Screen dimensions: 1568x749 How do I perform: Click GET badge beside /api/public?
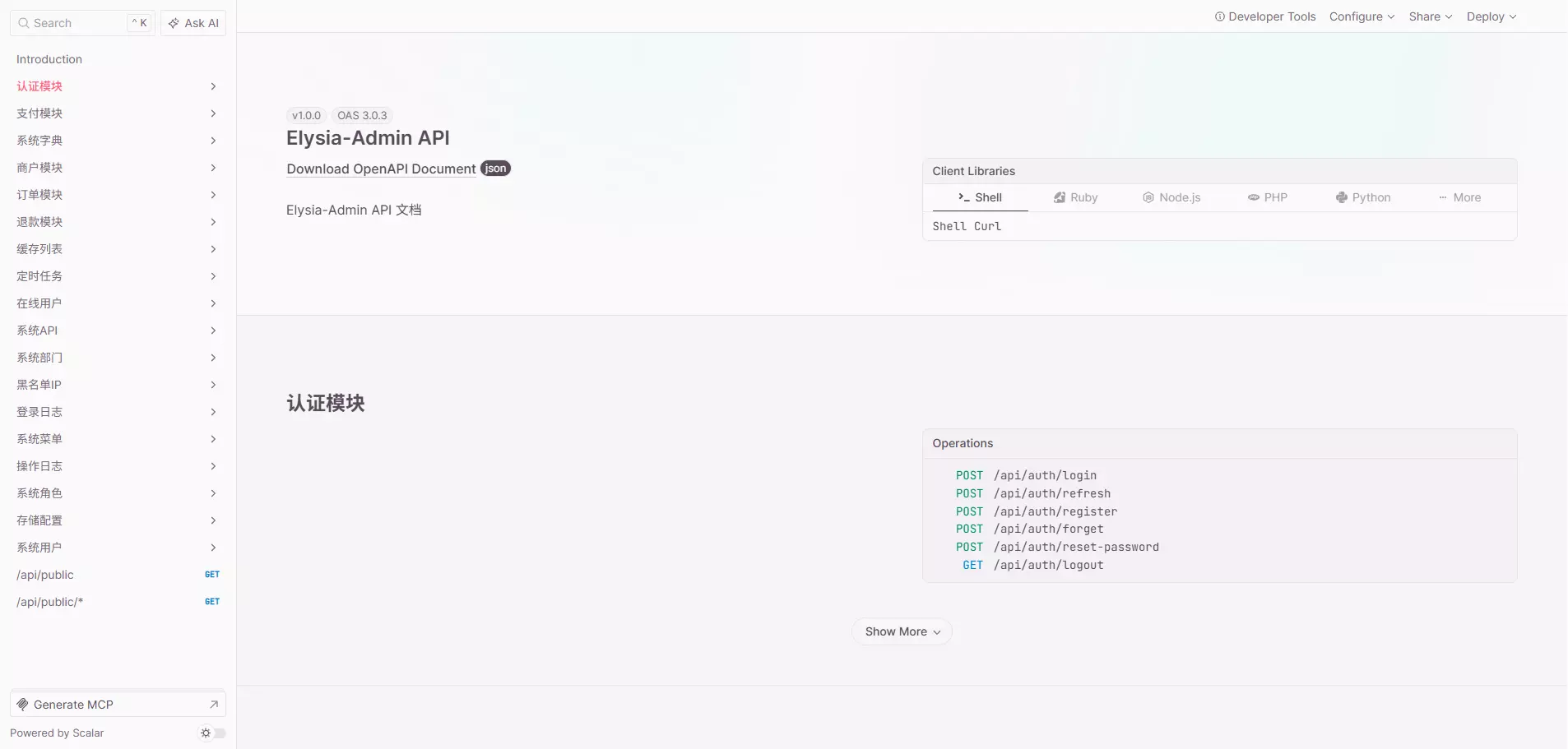click(x=212, y=575)
